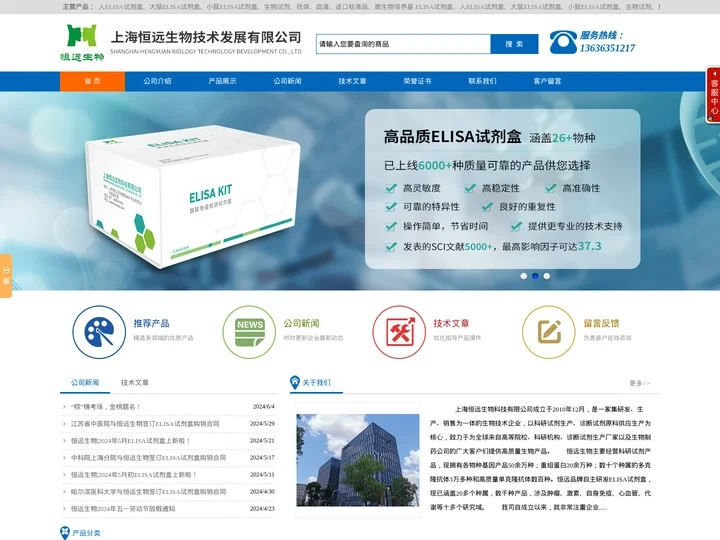Open the 推荐产品 palette circle icon

[99, 332]
